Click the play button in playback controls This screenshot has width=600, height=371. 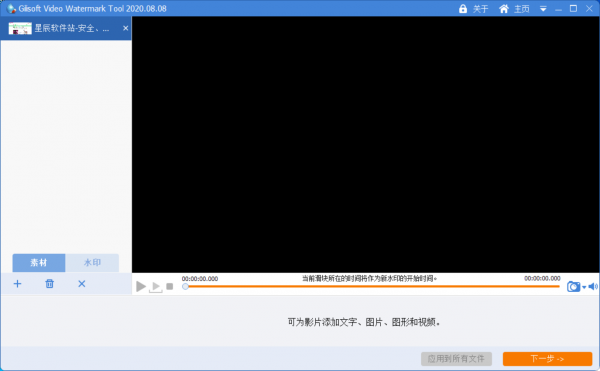click(141, 286)
